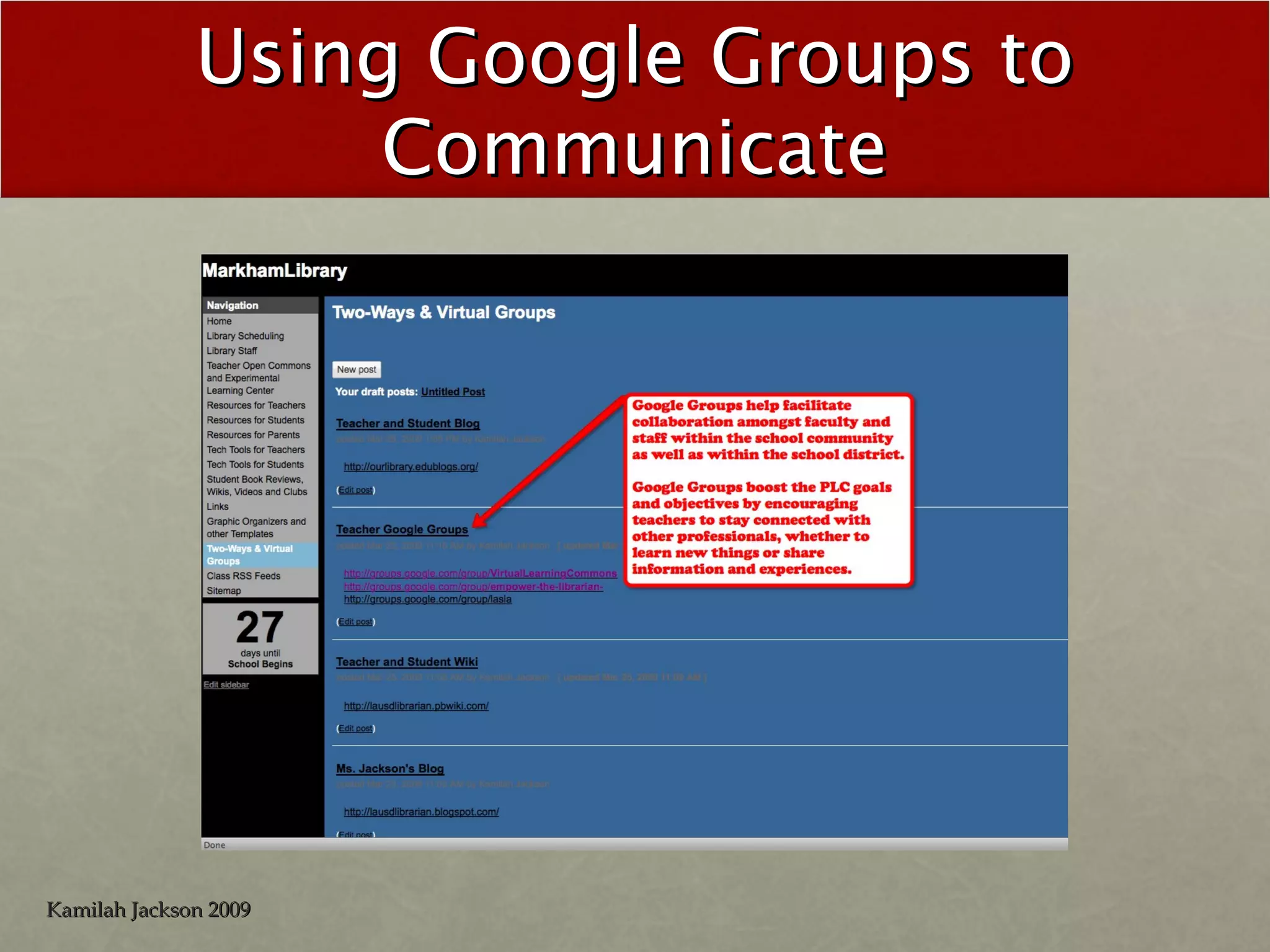Visit the groups.google.com/group/lasla link
The width and height of the screenshot is (1270, 952).
427,599
